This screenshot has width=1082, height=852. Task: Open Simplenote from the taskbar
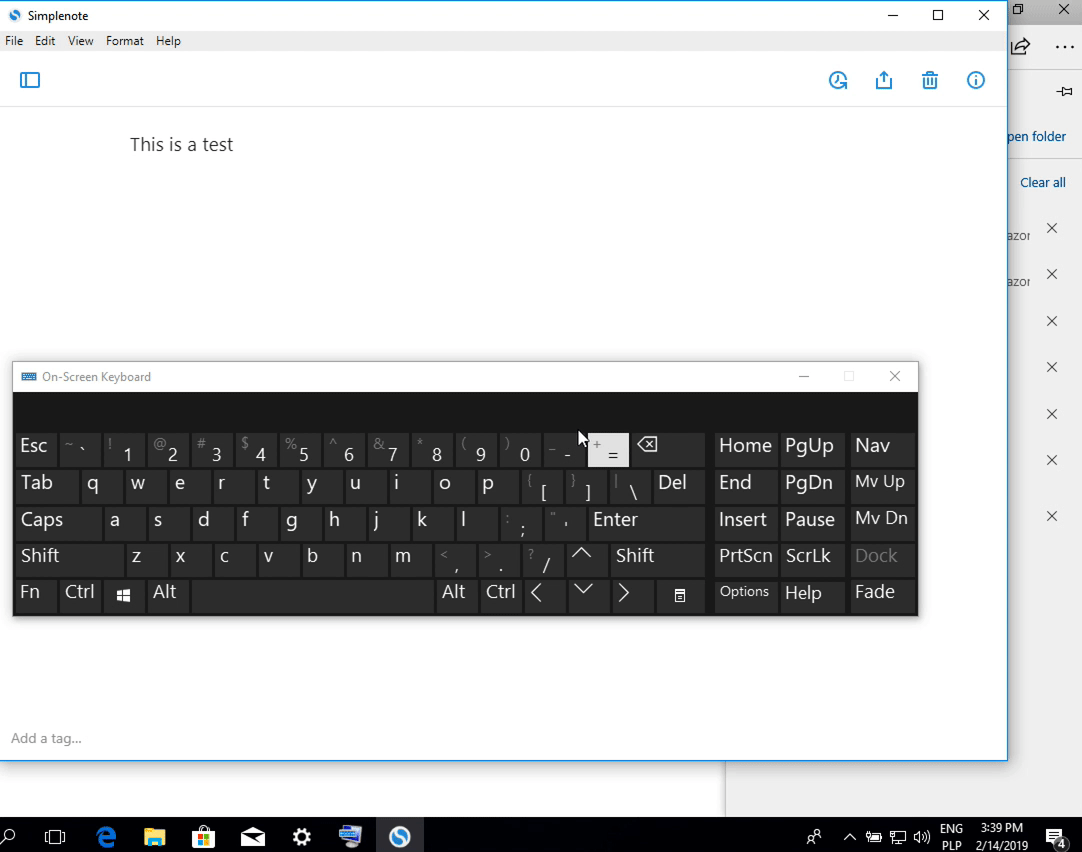click(399, 835)
